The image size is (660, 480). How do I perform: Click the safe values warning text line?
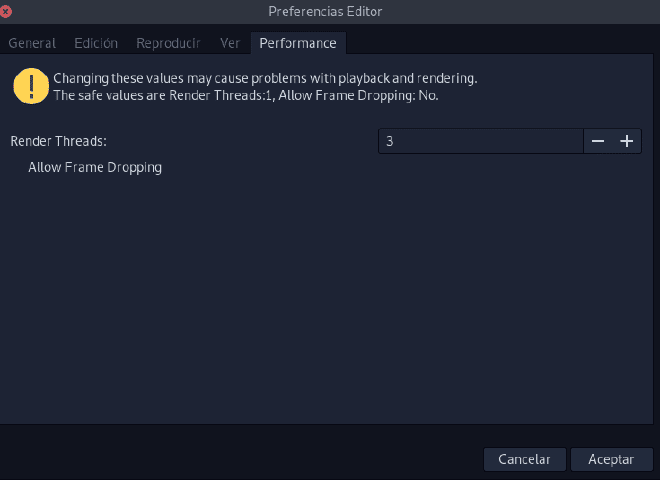(246, 96)
